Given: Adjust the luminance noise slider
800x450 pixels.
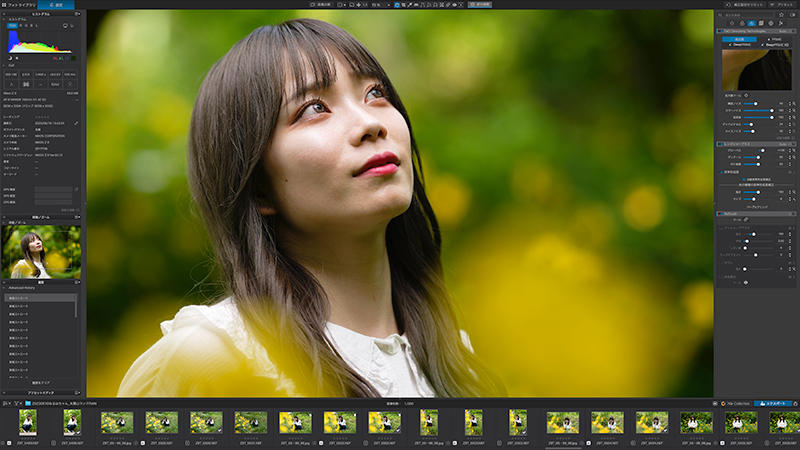Looking at the screenshot, I should (x=758, y=104).
